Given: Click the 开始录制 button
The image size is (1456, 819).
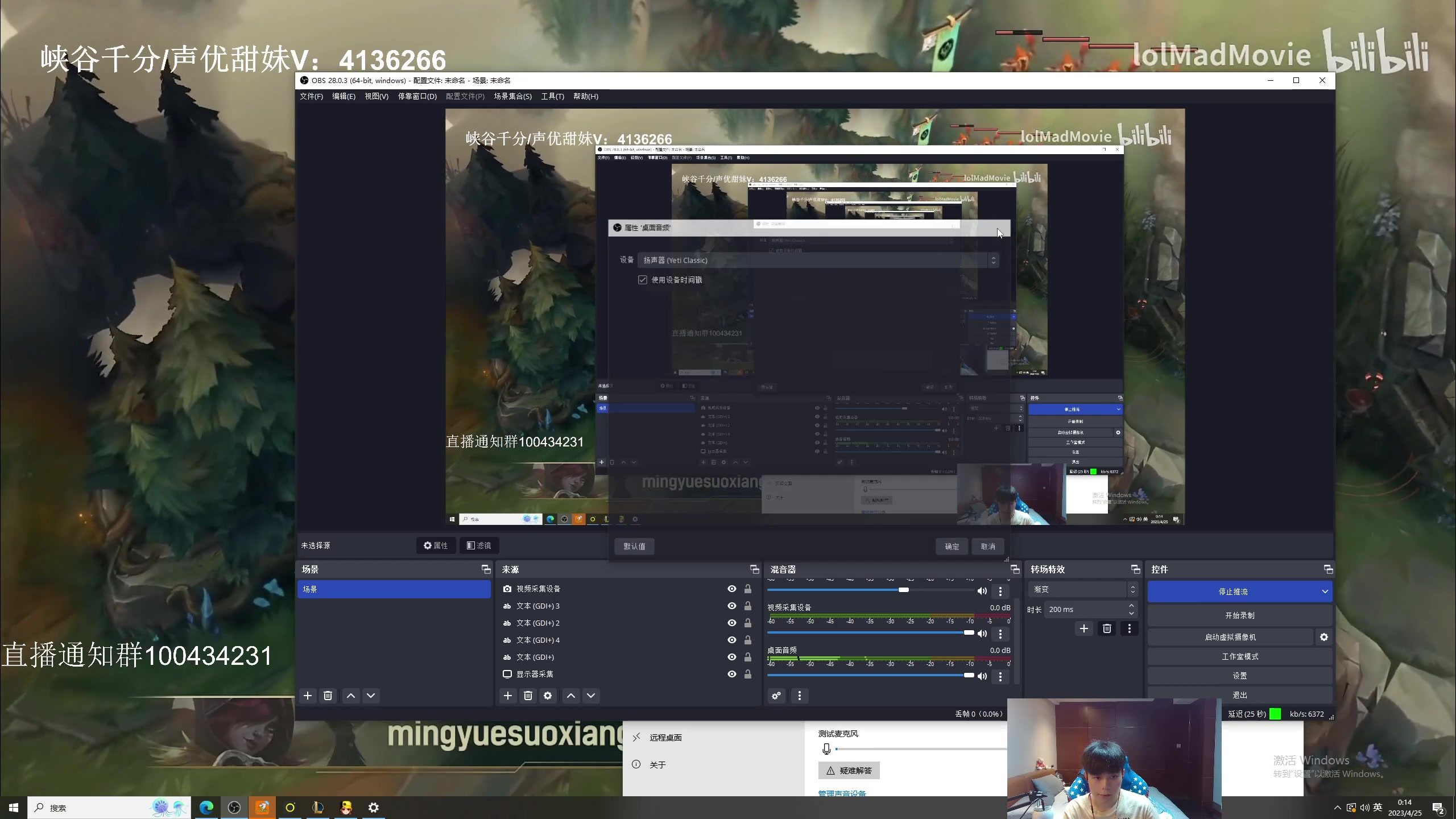Looking at the screenshot, I should (1240, 615).
